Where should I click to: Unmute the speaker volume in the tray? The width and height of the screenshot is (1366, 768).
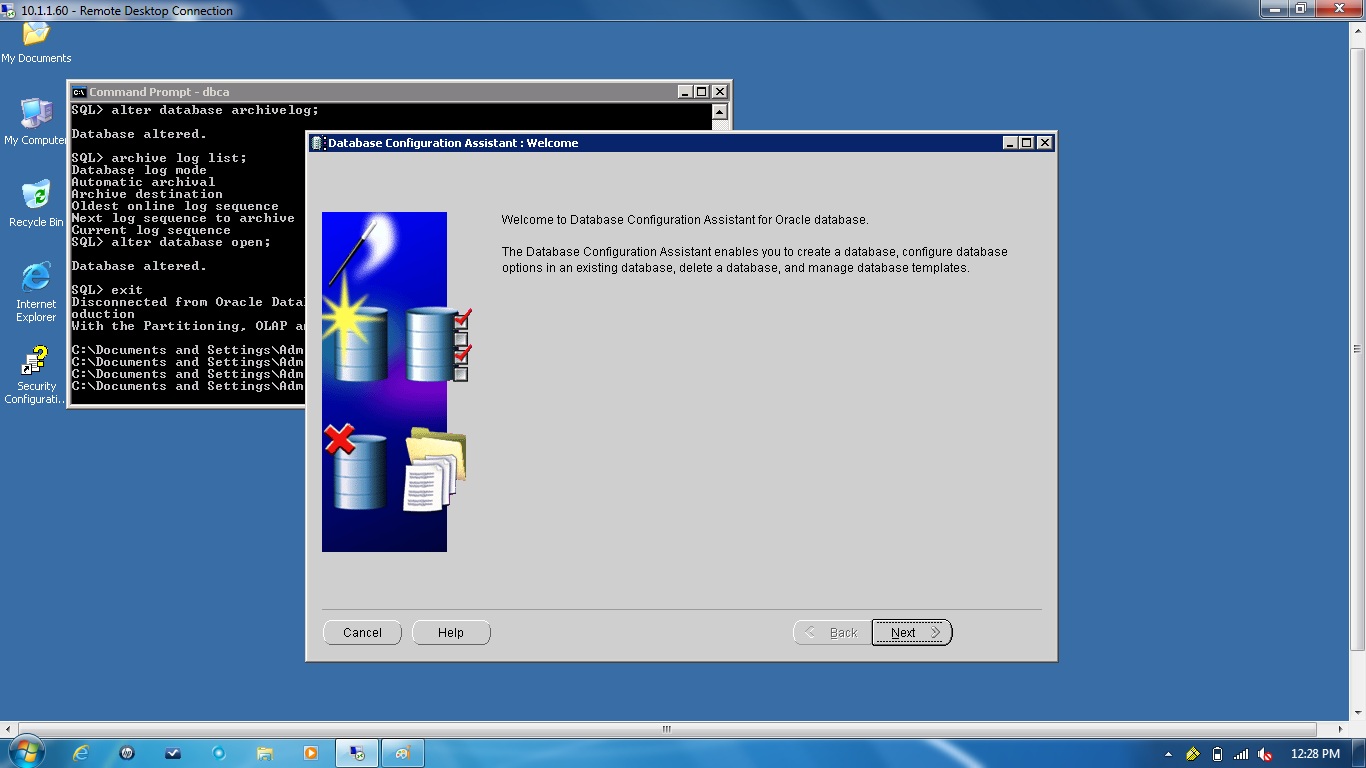click(x=1264, y=753)
